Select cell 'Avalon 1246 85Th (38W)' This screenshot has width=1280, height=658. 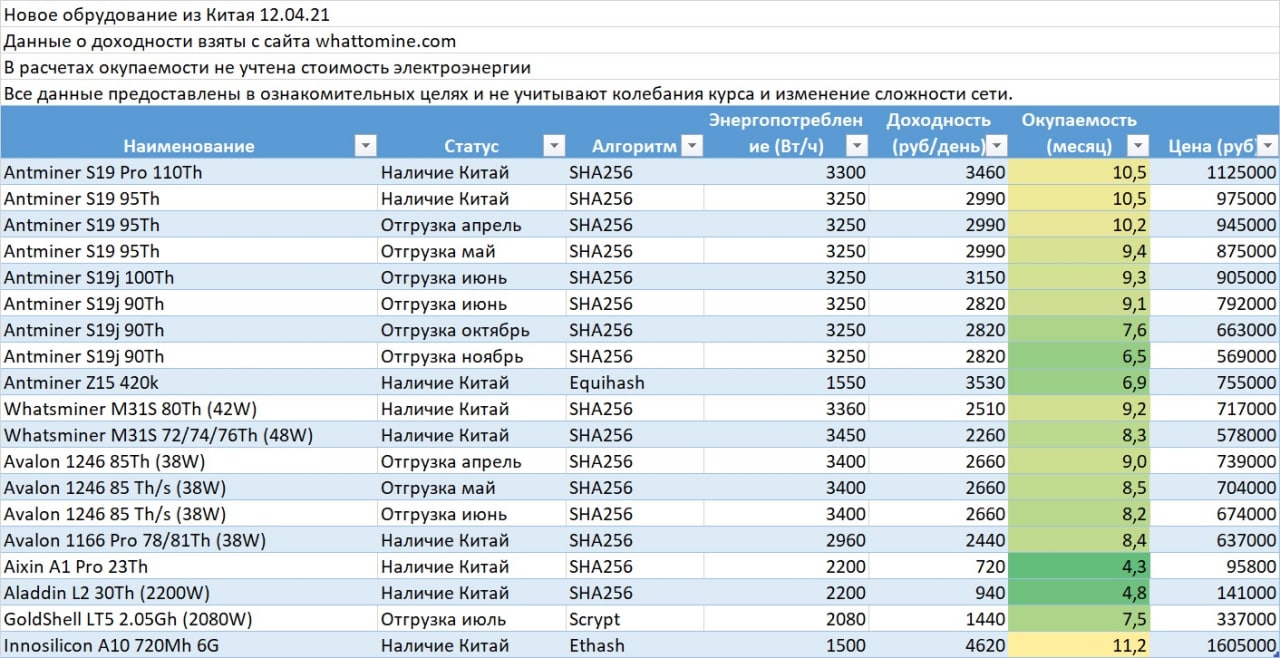point(189,462)
